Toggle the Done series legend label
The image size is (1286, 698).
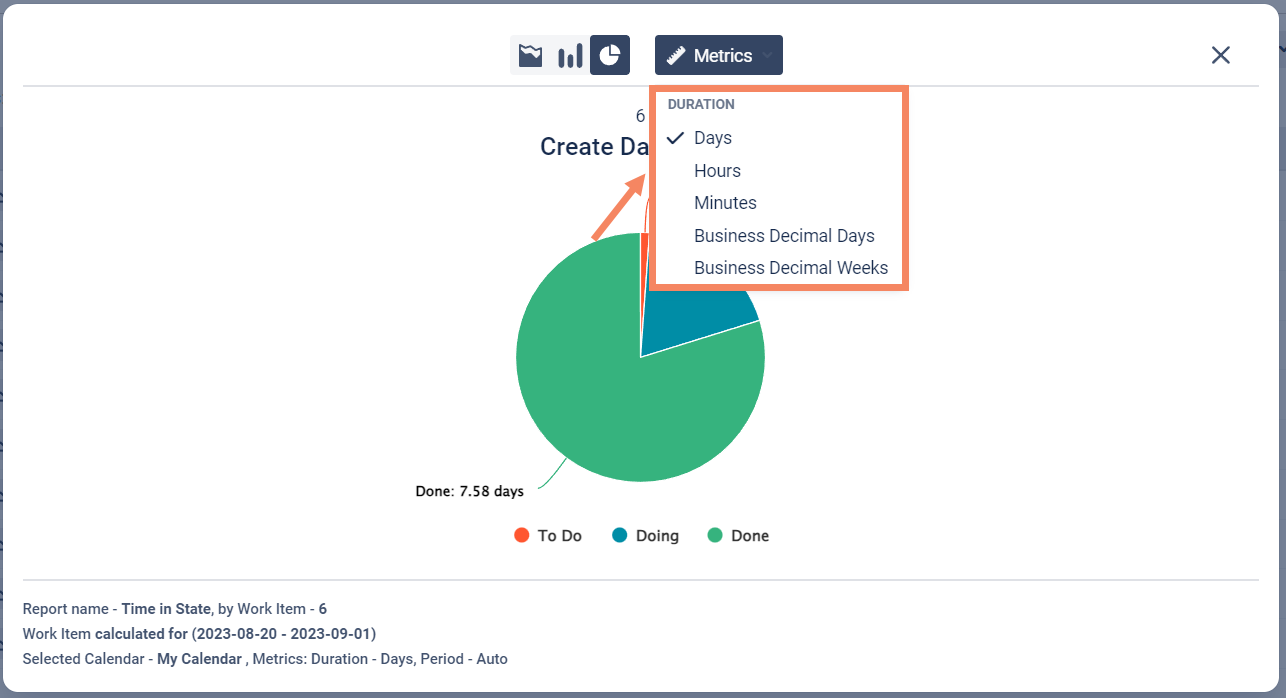pyautogui.click(x=750, y=536)
